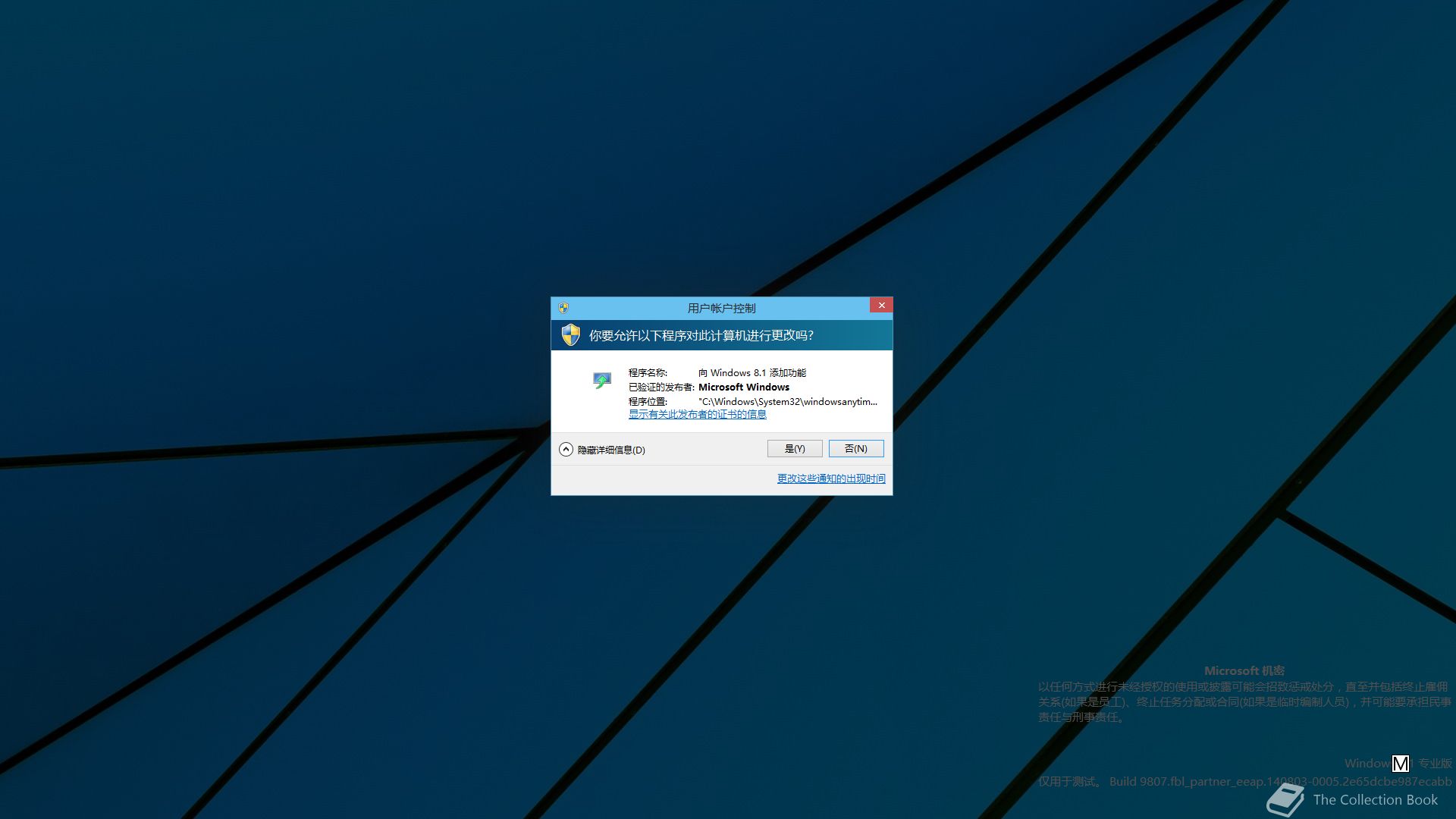Click the program path C:\Windows\System32\windowsanytim...

pyautogui.click(x=787, y=401)
